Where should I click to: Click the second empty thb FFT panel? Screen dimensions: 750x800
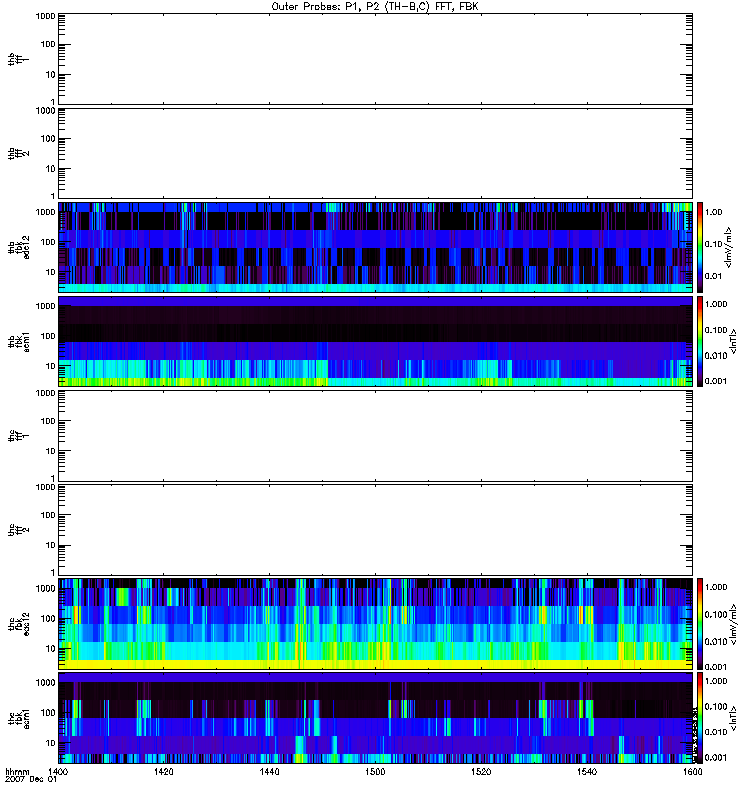[x=374, y=152]
